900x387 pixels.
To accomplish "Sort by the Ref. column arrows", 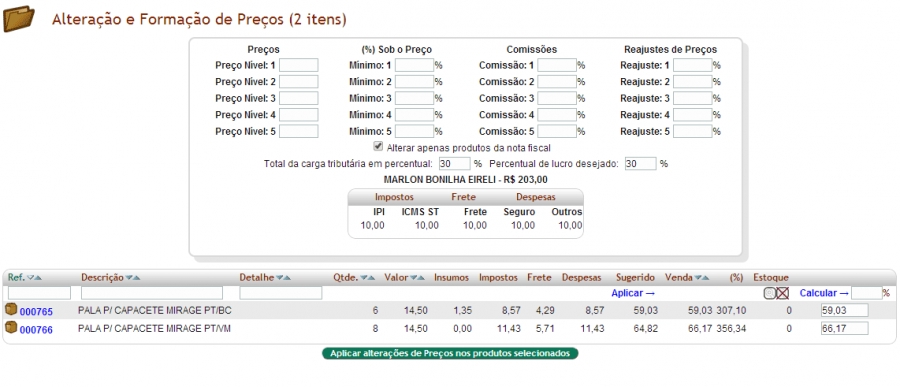I will pyautogui.click(x=35, y=278).
